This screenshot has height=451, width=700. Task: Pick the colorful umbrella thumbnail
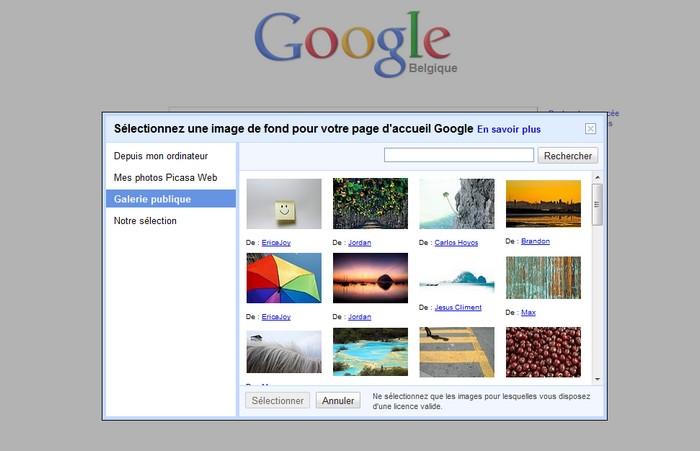[284, 278]
